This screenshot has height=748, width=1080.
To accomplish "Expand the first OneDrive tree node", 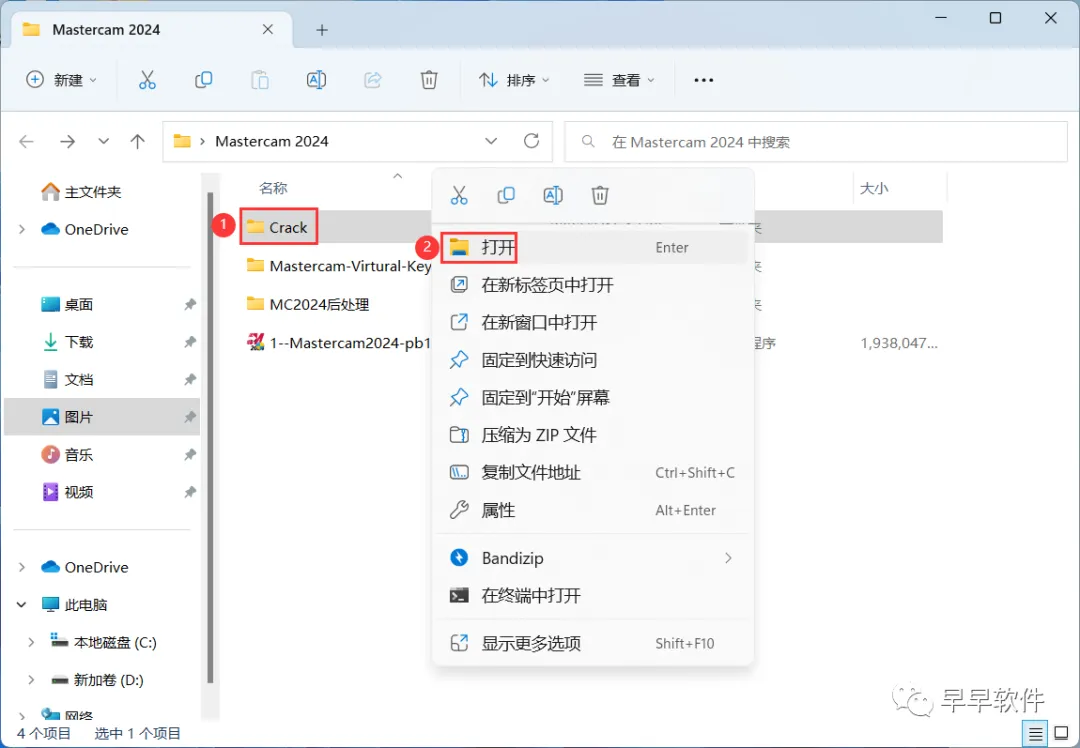I will pos(21,229).
